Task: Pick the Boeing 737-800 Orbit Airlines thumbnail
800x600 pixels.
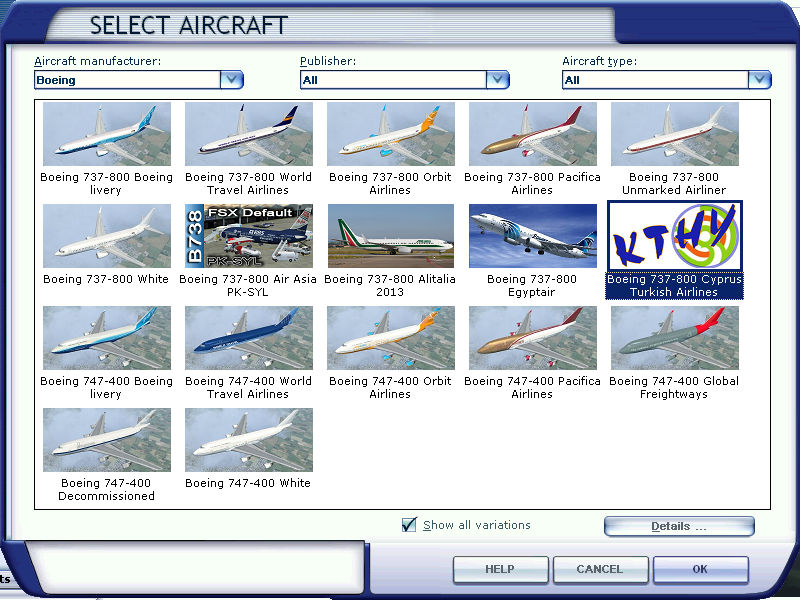Action: pos(391,135)
